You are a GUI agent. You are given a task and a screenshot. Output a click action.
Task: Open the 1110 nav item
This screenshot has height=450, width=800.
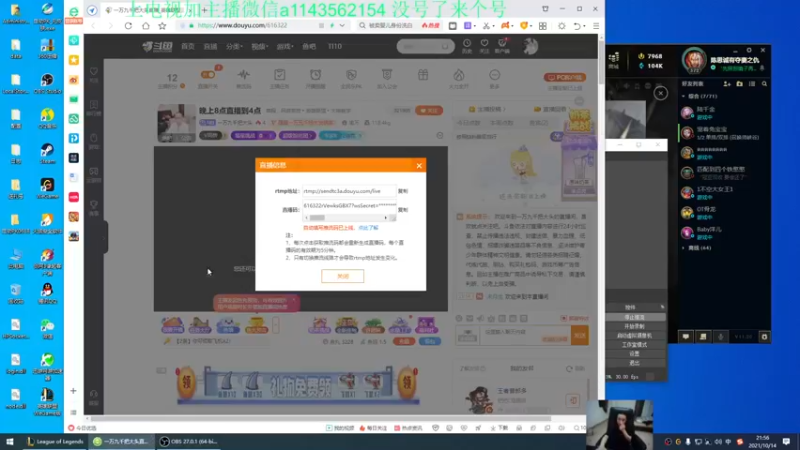[335, 46]
